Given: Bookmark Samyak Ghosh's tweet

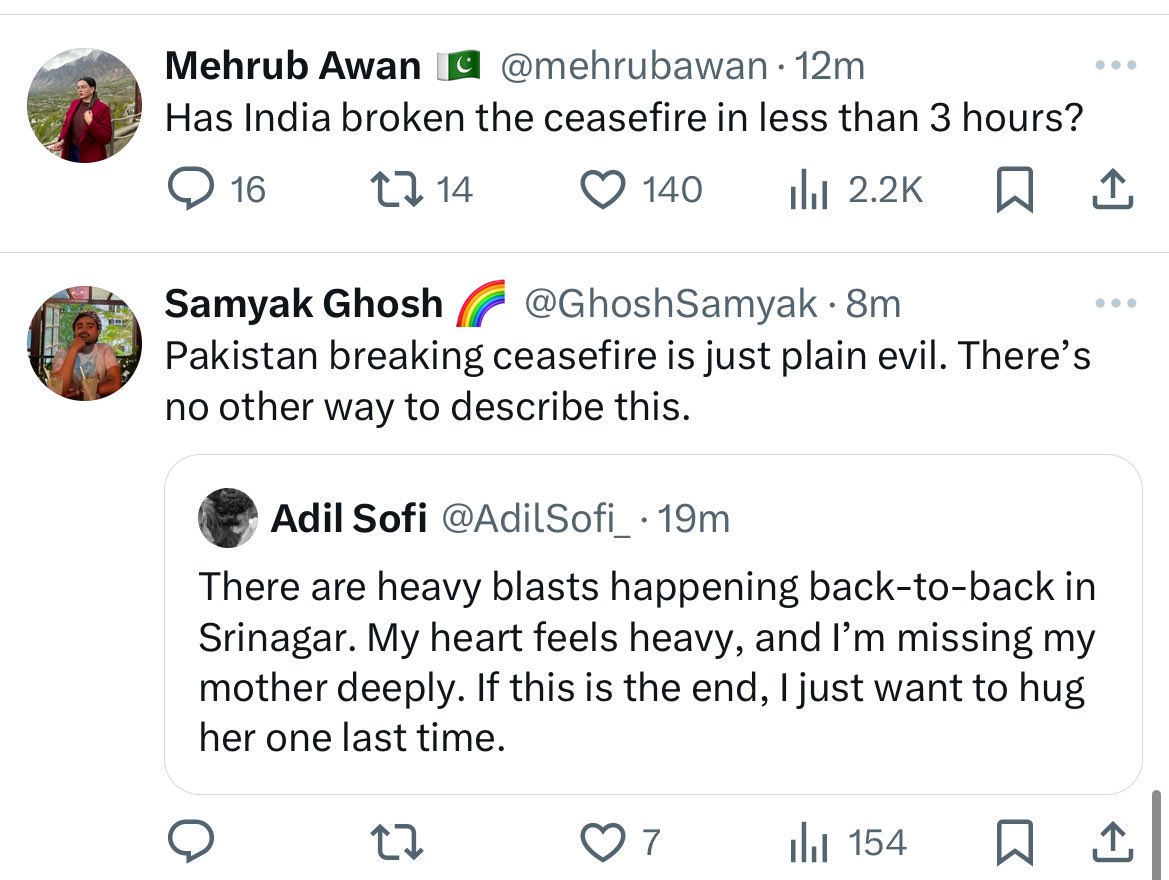Looking at the screenshot, I should point(1015,842).
